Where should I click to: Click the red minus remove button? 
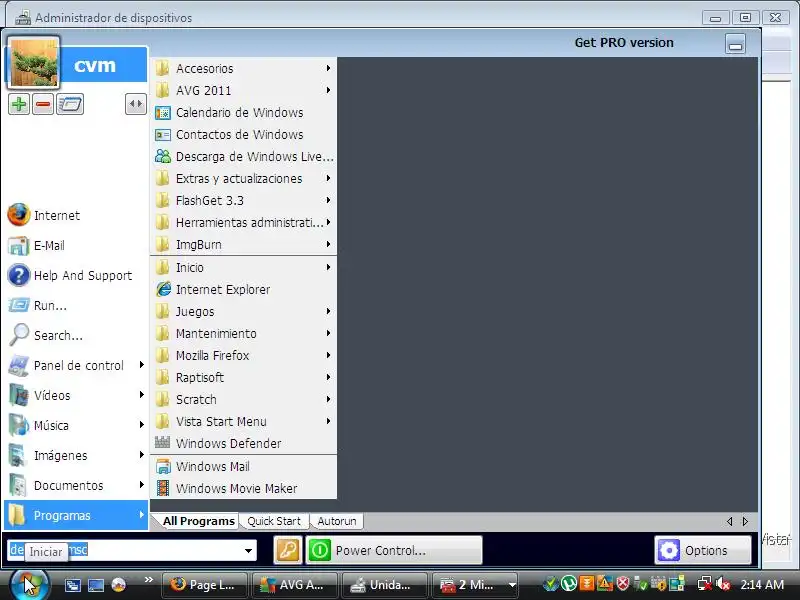43,105
